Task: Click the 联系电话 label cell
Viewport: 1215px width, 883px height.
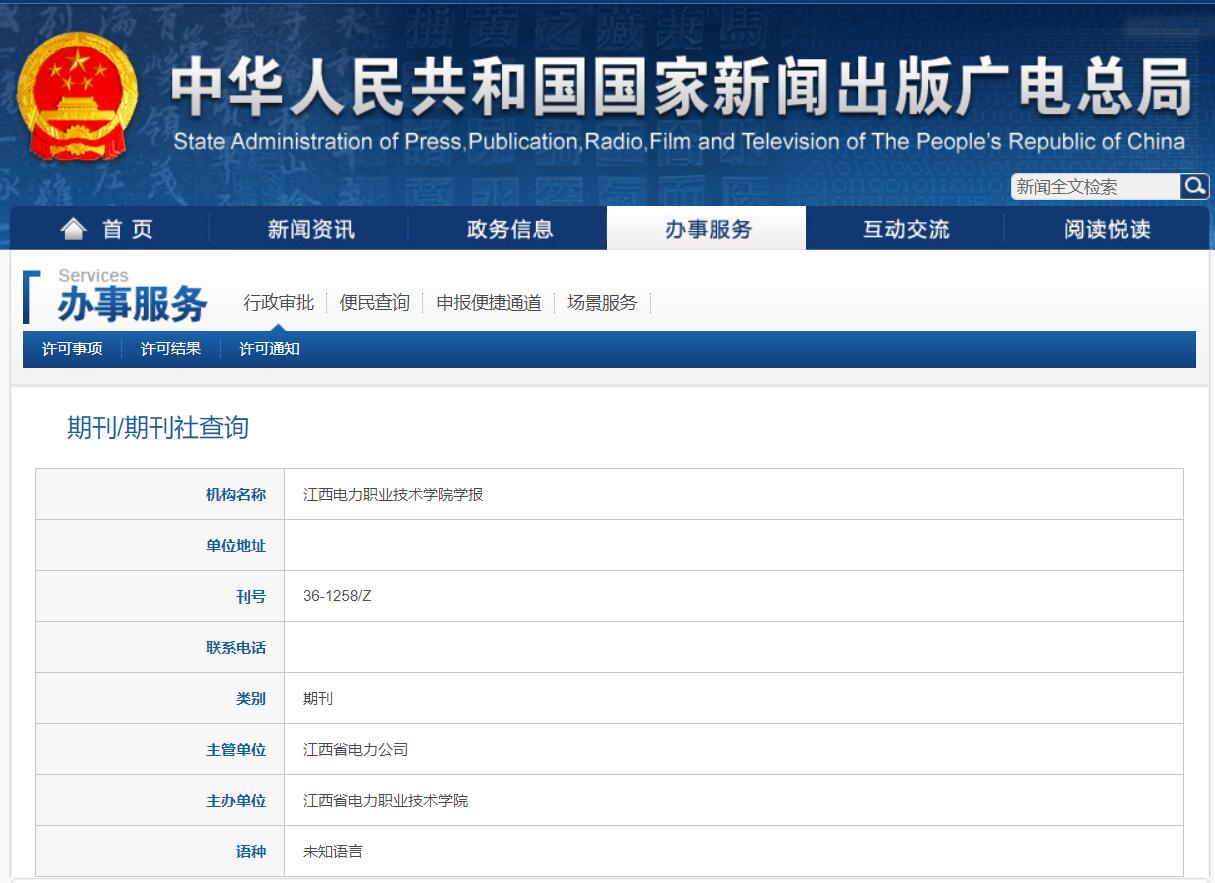Action: pos(160,647)
